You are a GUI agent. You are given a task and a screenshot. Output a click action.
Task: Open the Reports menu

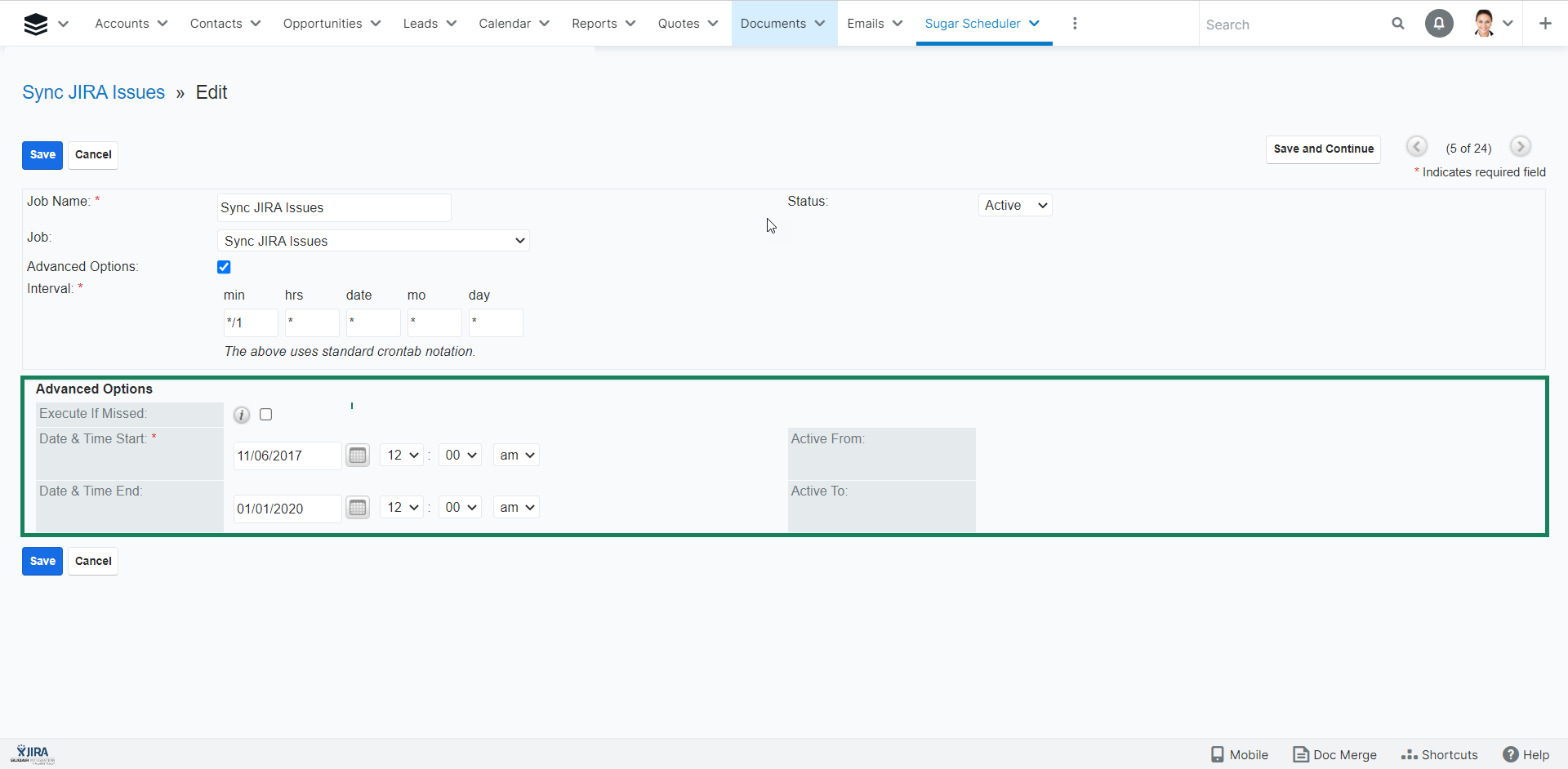coord(603,24)
